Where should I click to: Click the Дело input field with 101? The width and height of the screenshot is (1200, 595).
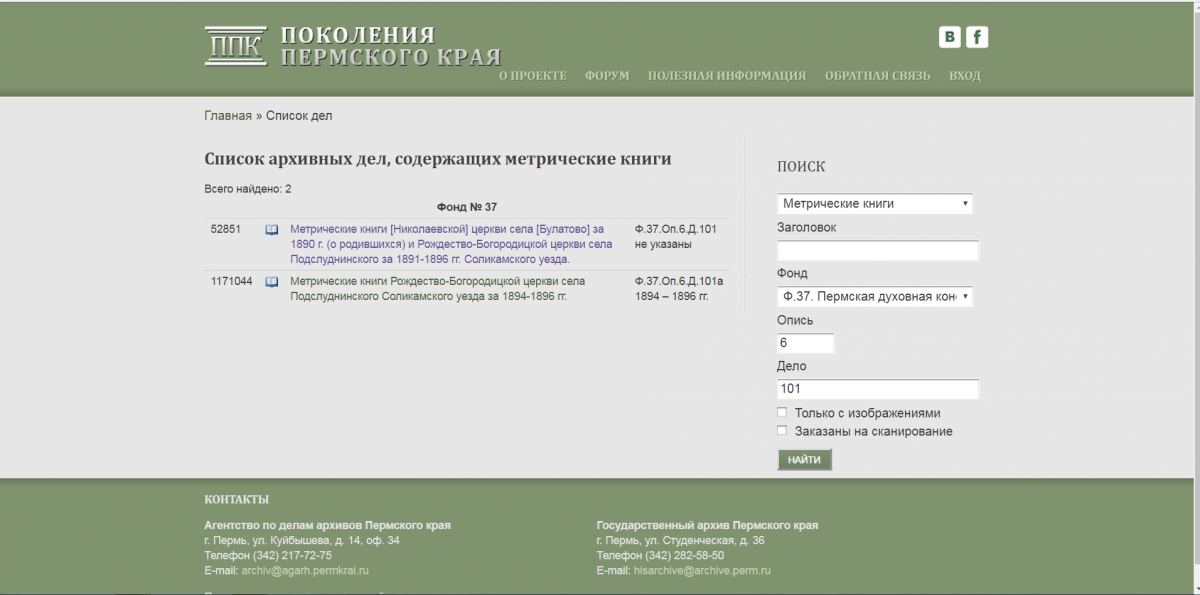pos(877,389)
